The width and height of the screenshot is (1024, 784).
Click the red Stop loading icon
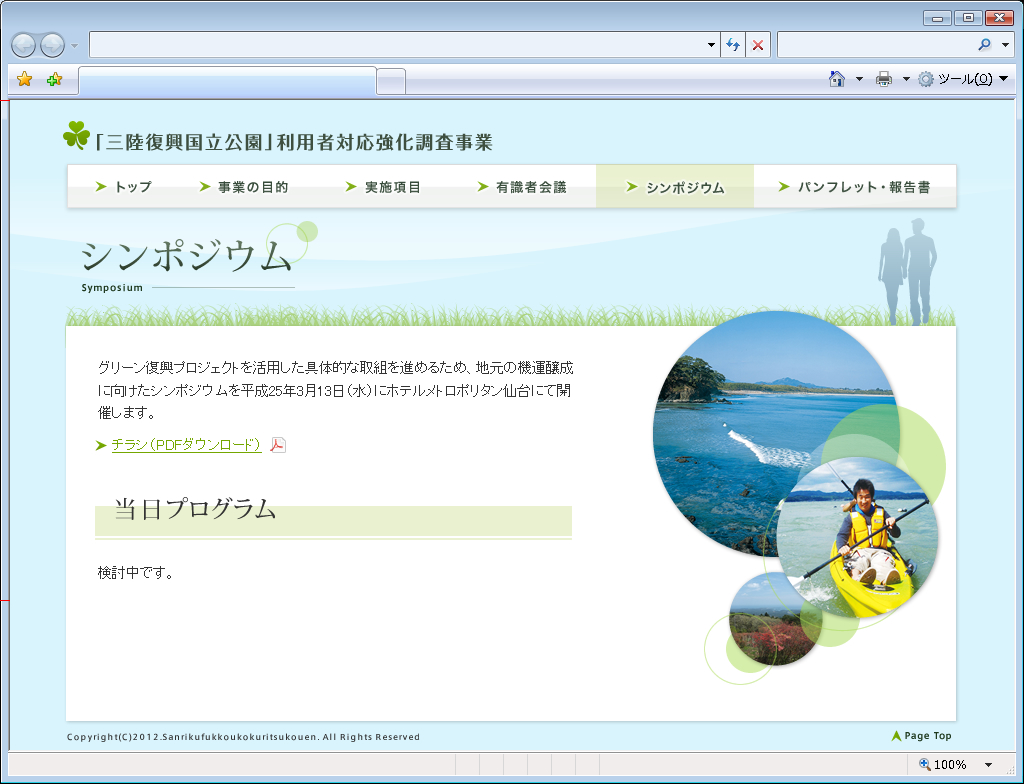pyautogui.click(x=758, y=45)
